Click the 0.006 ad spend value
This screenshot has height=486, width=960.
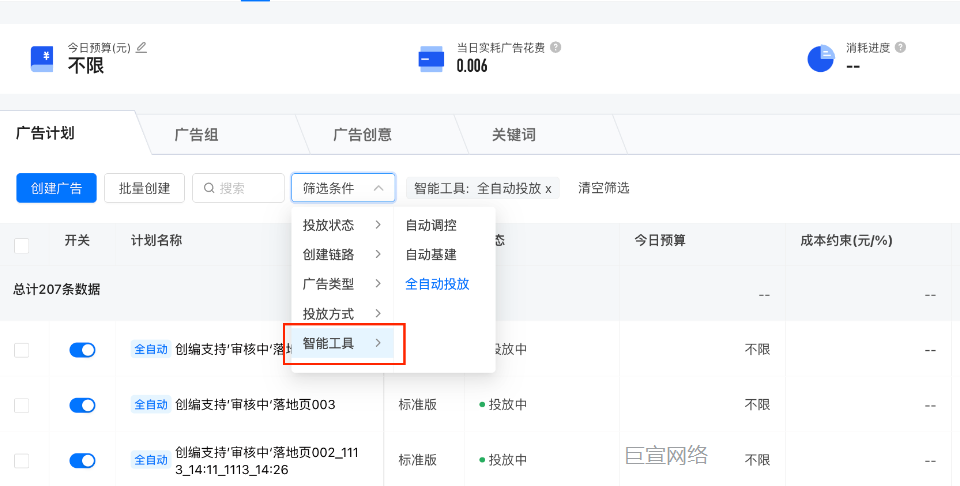(x=472, y=65)
